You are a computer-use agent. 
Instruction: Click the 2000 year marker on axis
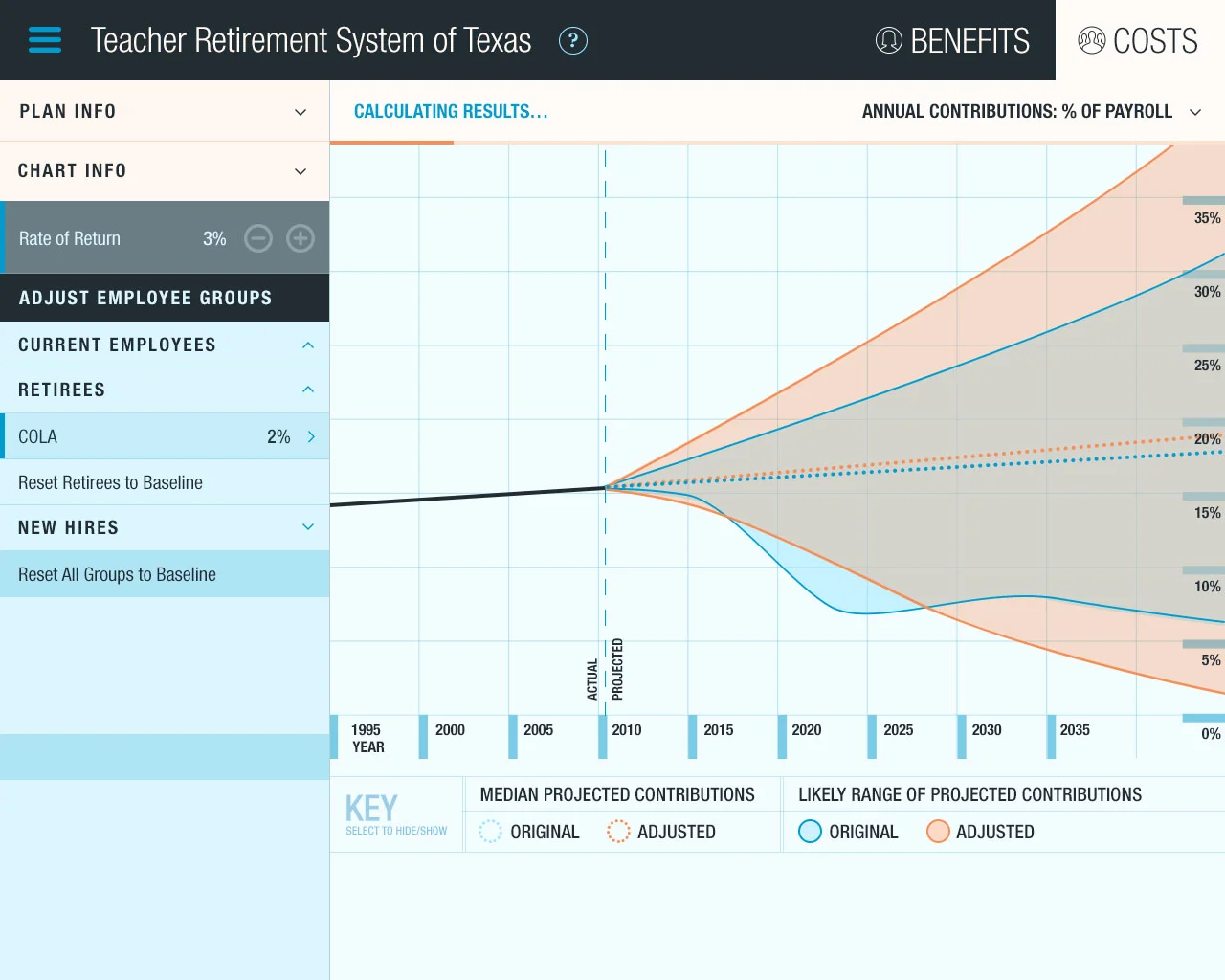pos(450,729)
